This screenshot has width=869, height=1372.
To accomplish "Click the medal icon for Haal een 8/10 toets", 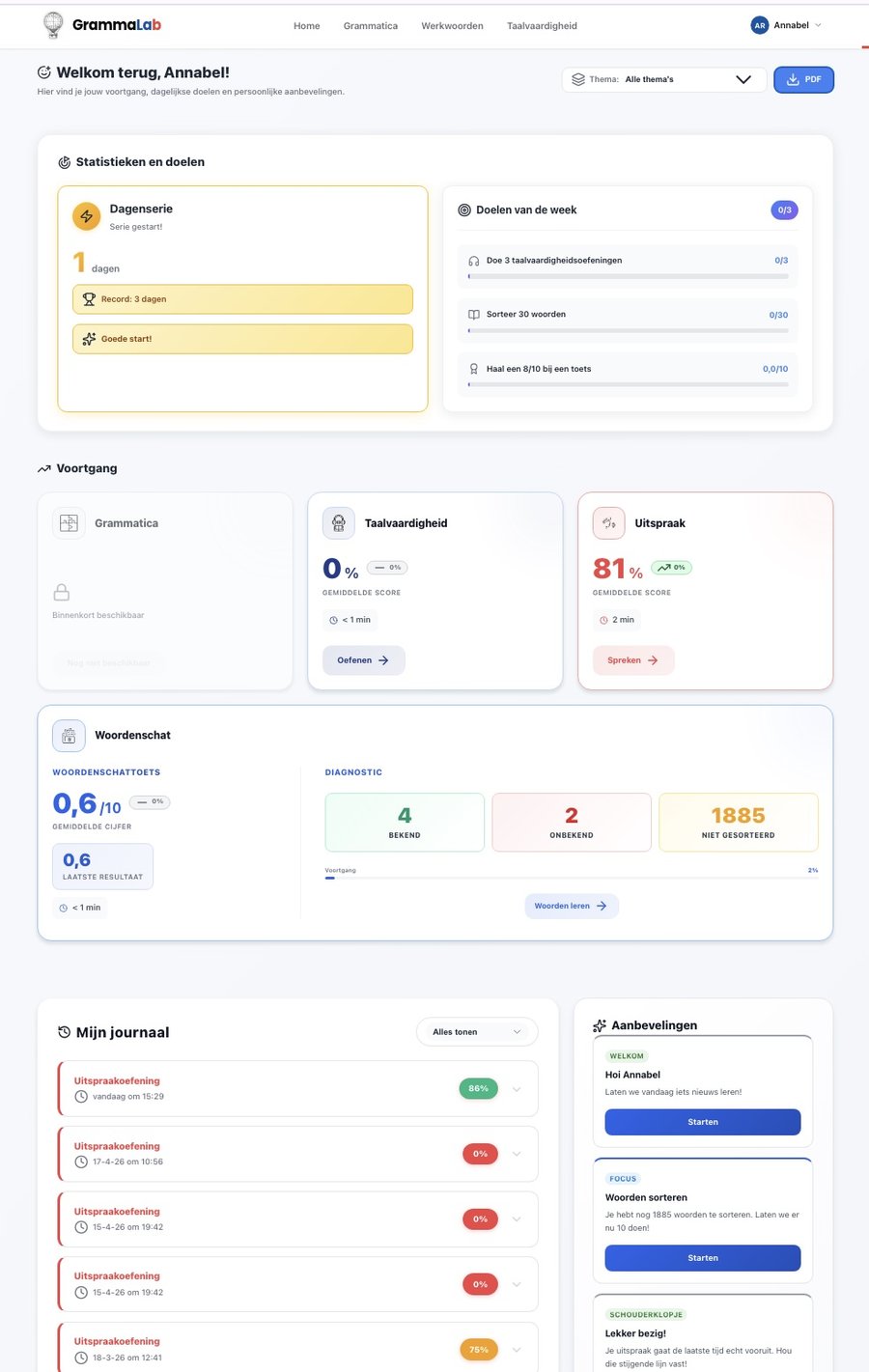I will [x=473, y=368].
